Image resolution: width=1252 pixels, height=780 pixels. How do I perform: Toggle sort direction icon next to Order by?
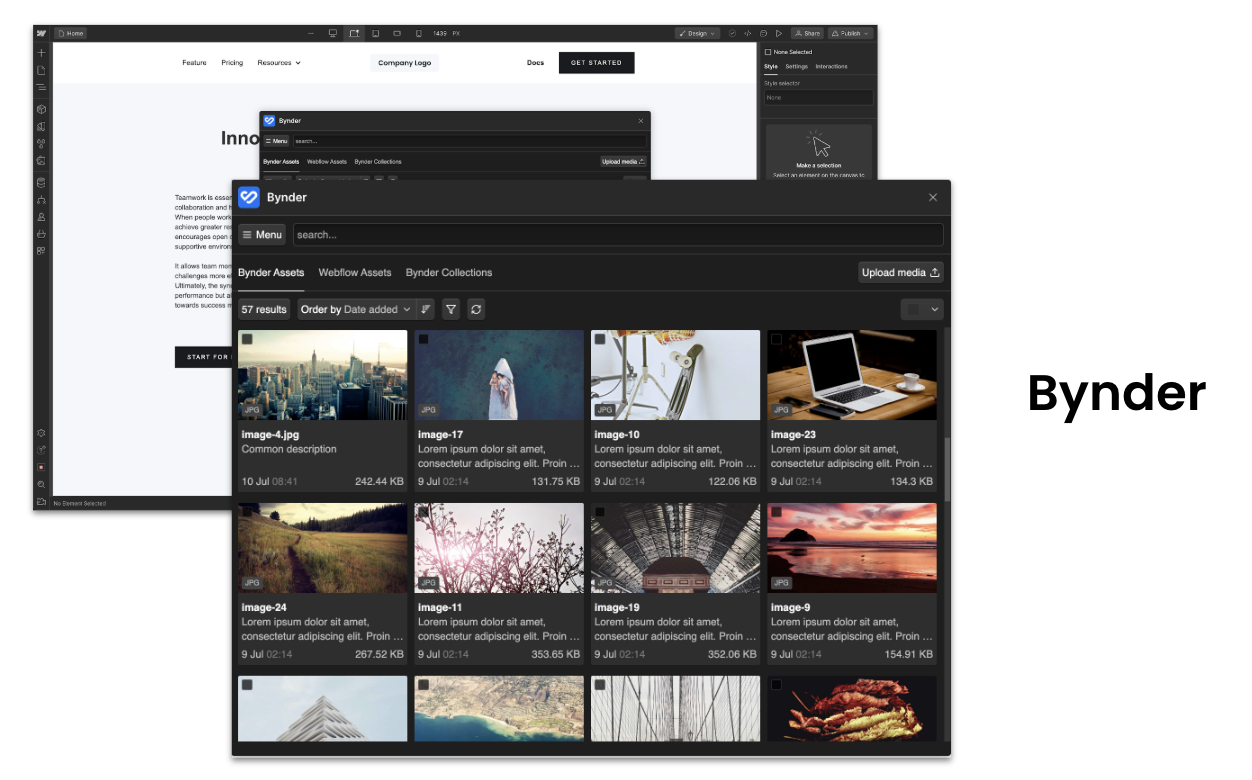[x=427, y=310]
